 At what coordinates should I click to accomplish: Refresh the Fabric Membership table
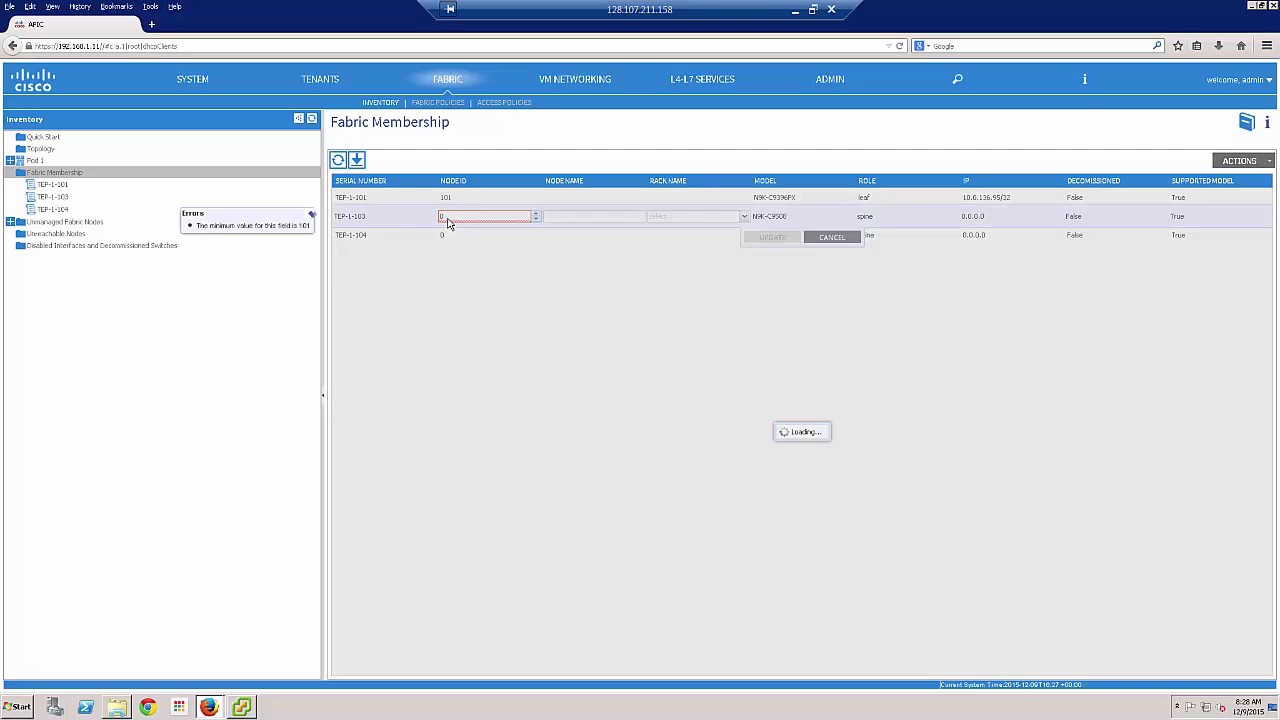click(x=338, y=160)
